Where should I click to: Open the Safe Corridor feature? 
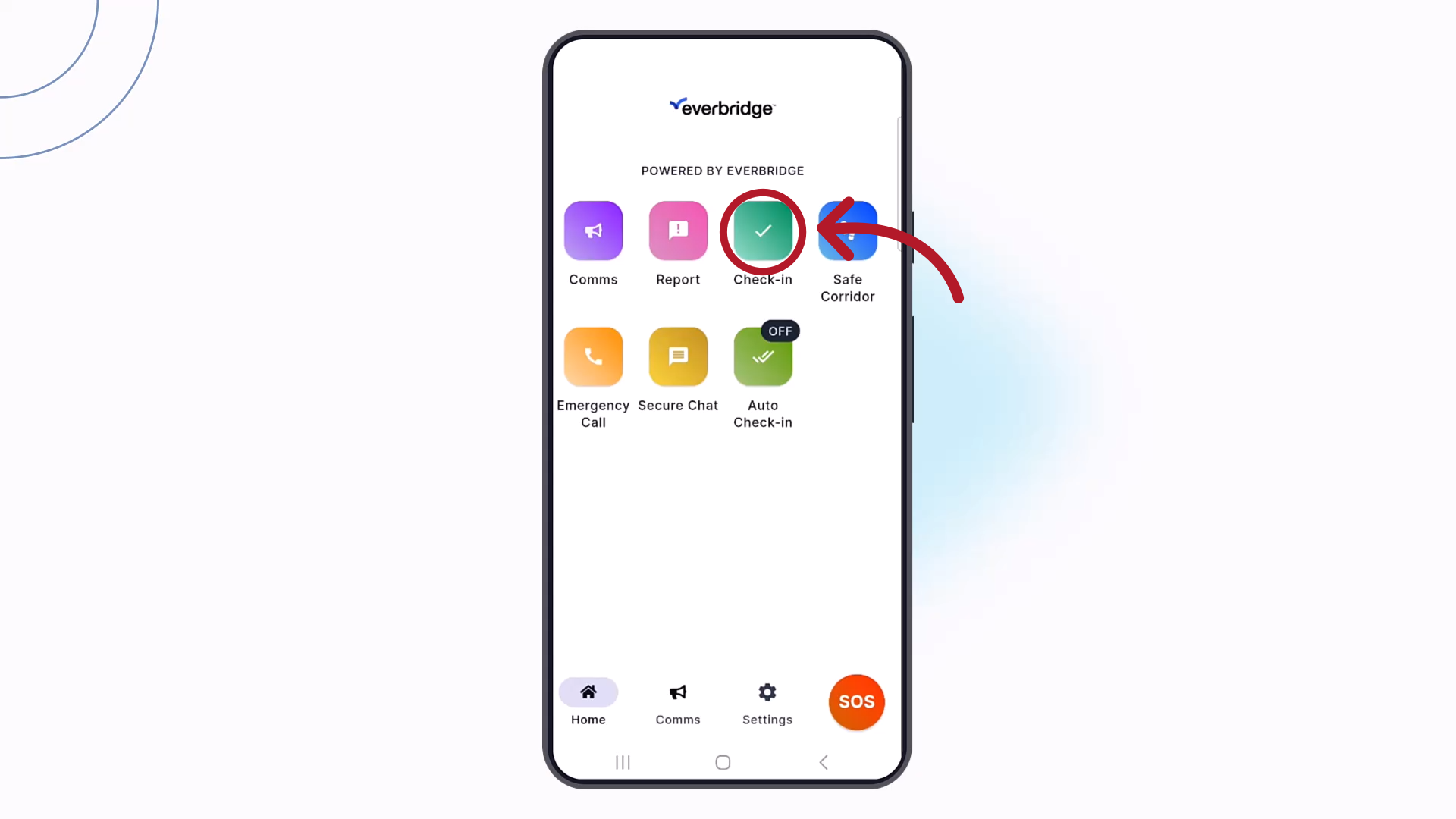point(848,230)
